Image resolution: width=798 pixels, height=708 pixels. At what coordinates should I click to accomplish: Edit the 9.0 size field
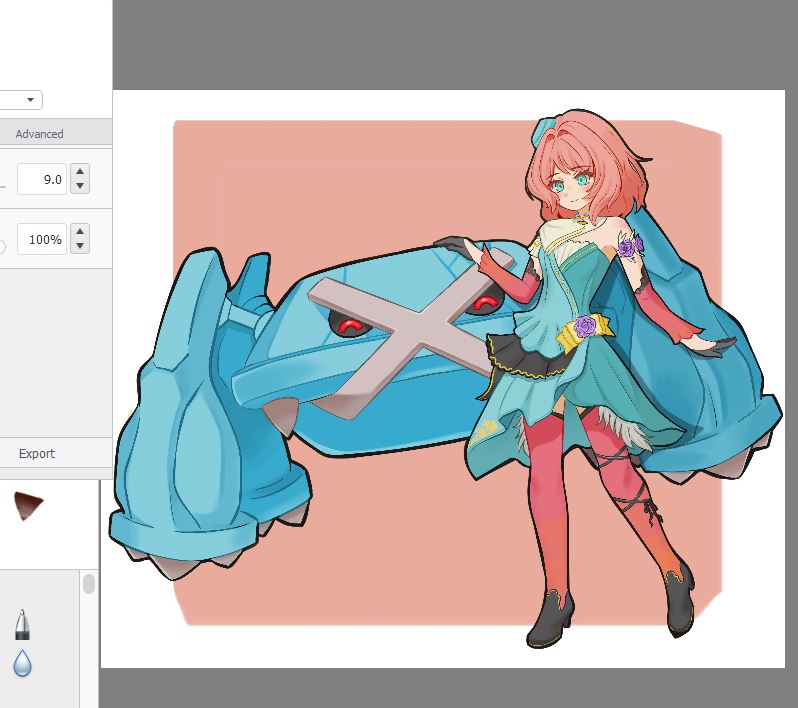pyautogui.click(x=42, y=179)
